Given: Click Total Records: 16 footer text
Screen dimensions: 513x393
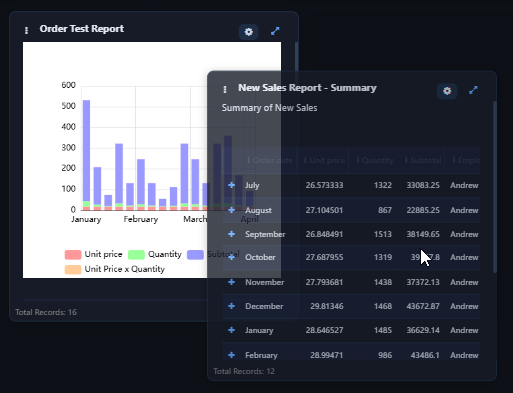Looking at the screenshot, I should (x=46, y=312).
